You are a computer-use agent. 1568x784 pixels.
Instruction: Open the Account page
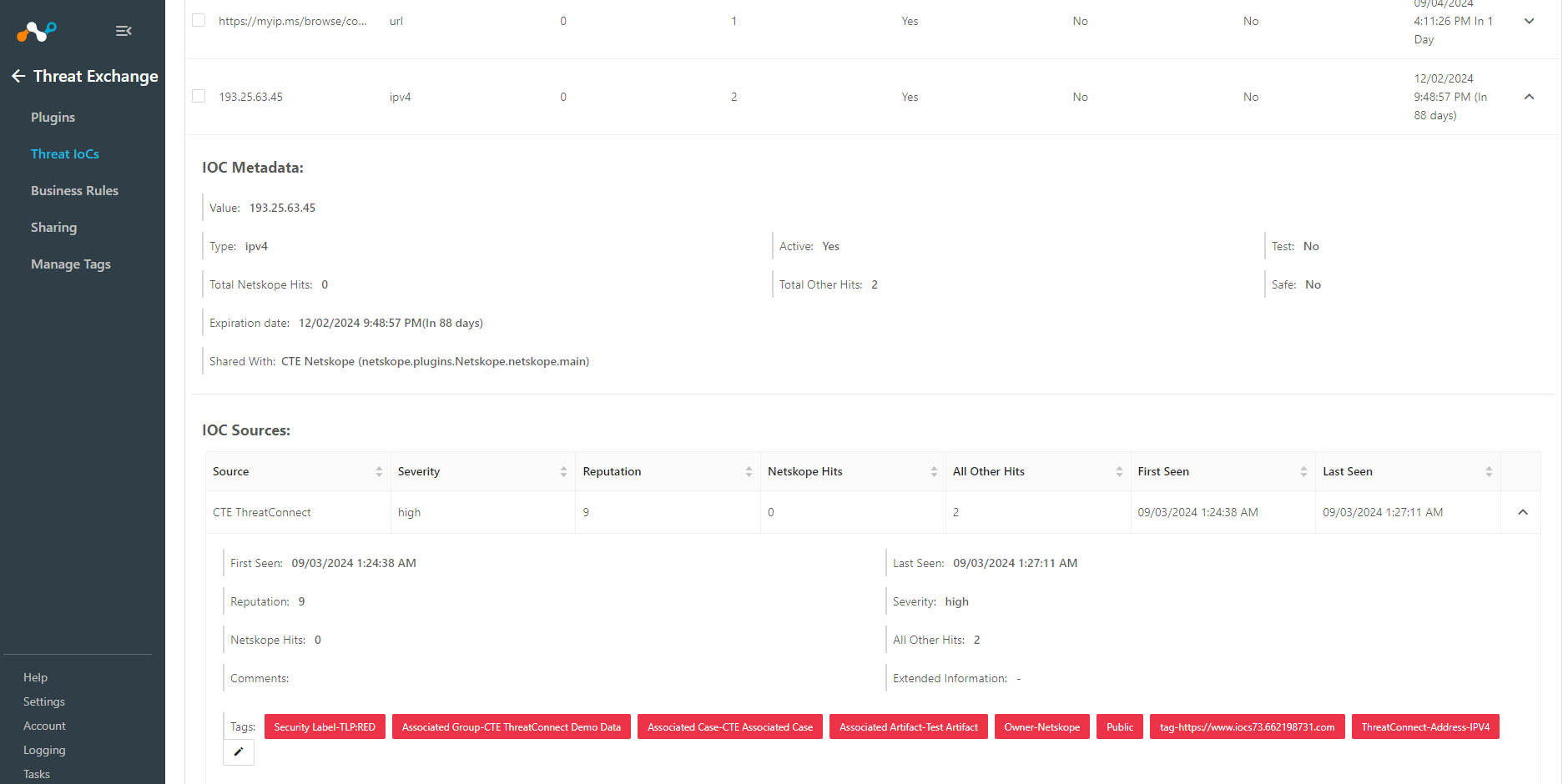click(x=44, y=726)
